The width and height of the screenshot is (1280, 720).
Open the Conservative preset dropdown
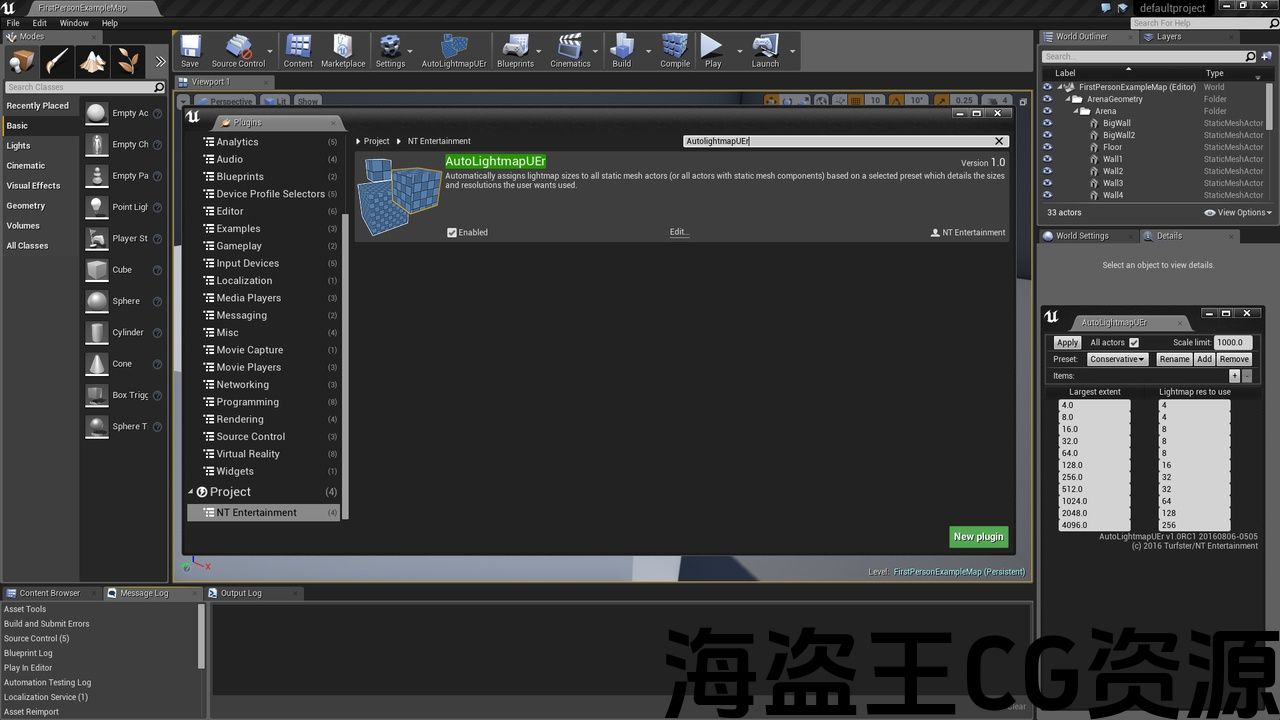[1117, 359]
